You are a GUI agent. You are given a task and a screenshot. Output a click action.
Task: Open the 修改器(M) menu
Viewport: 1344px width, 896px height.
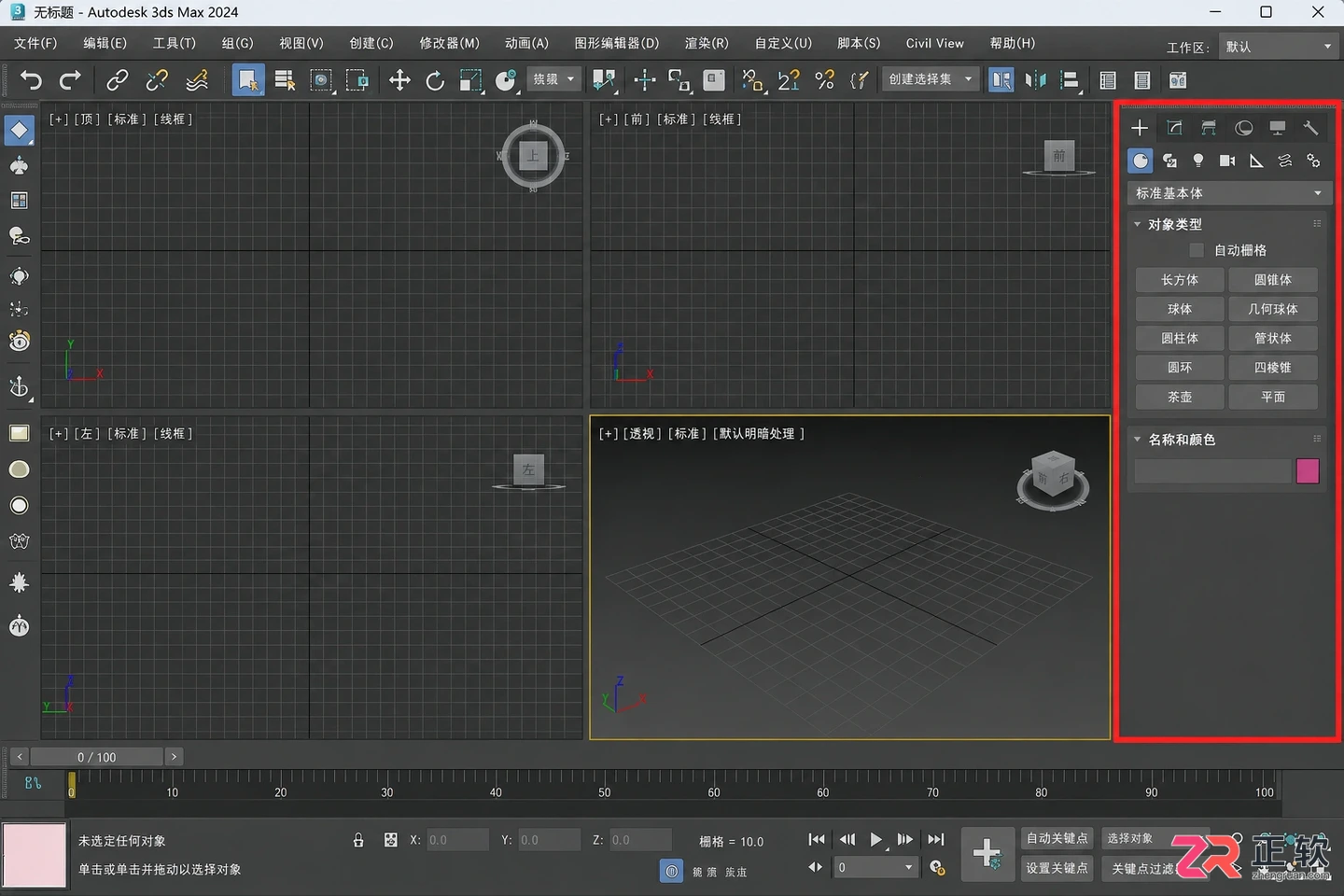tap(449, 43)
